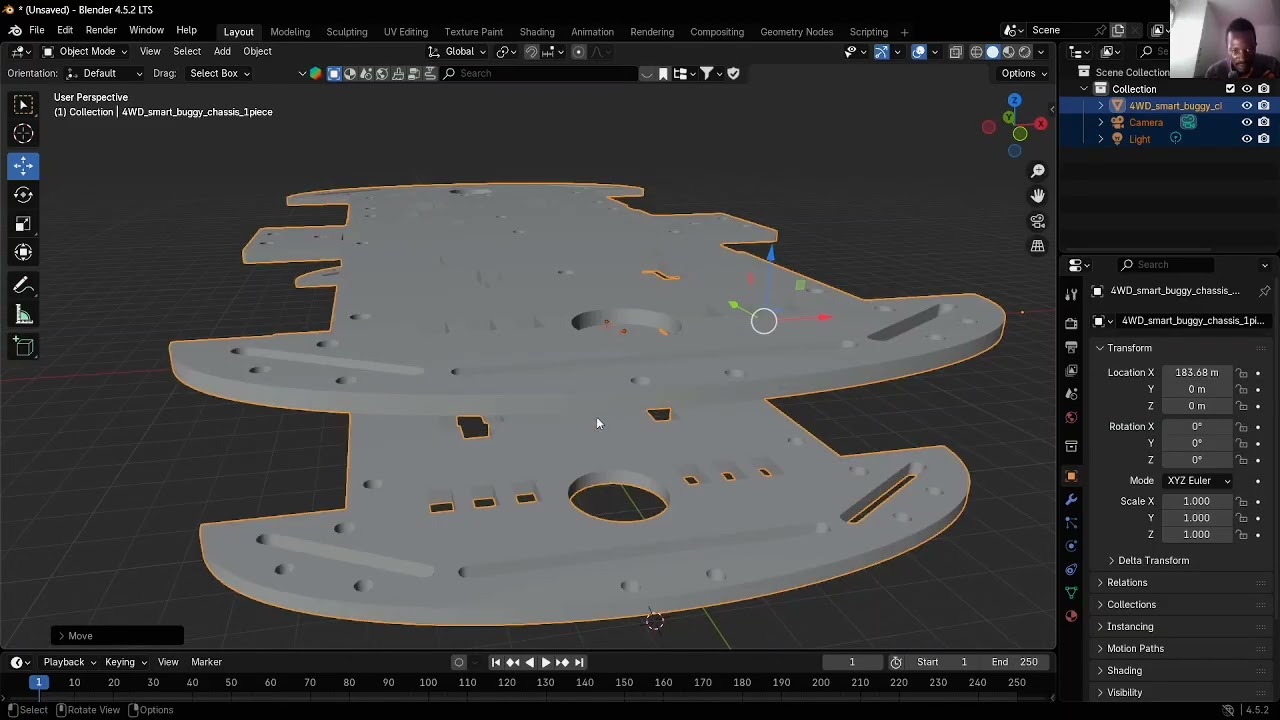Open the Object Mode dropdown
1280x720 pixels.
(x=85, y=52)
